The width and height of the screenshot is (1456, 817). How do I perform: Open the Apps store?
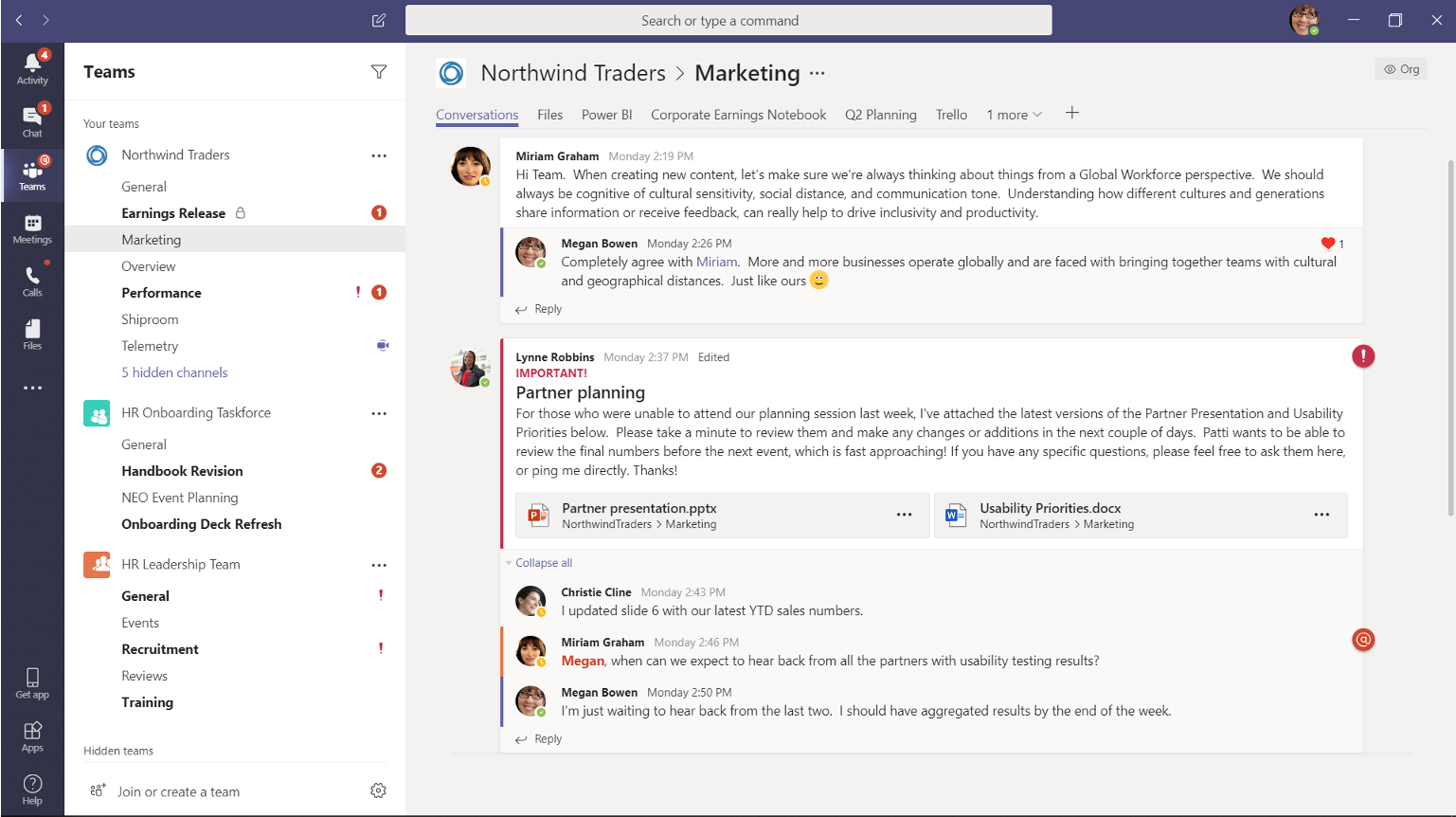tap(32, 735)
